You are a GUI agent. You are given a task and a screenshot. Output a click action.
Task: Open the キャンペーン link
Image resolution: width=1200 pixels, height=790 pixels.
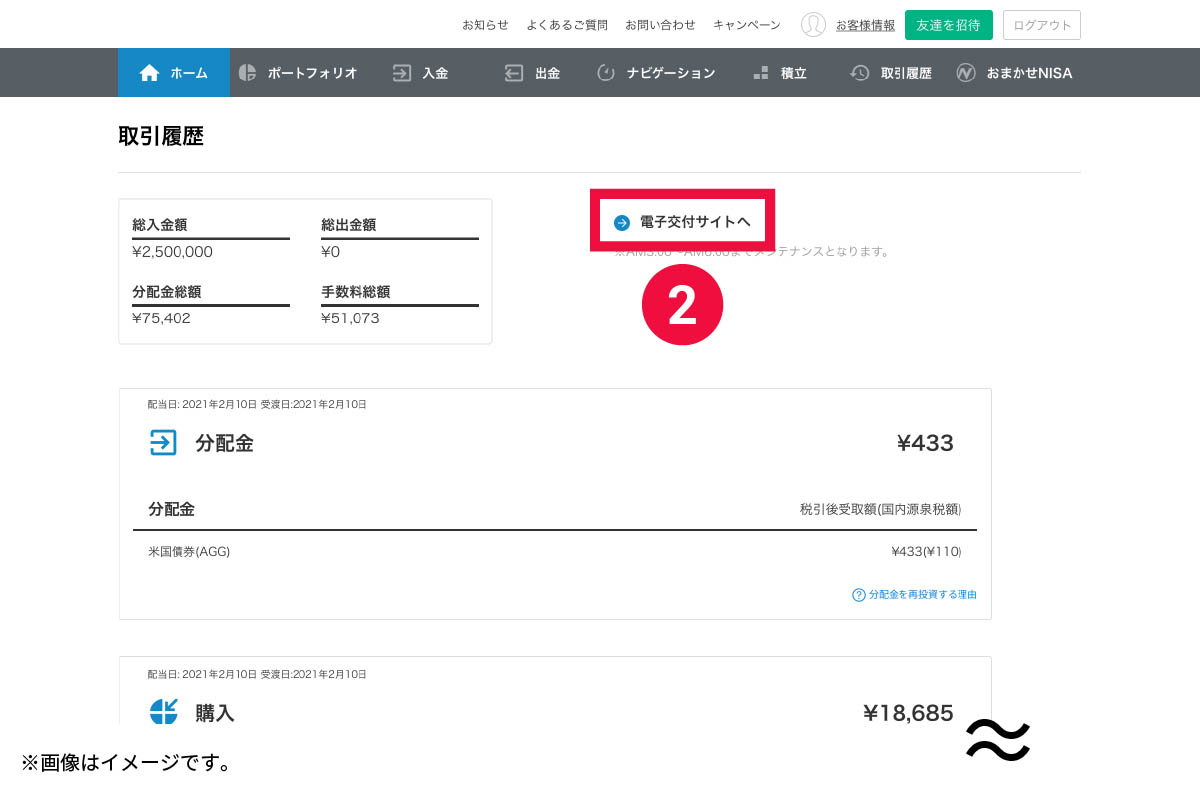(746, 25)
